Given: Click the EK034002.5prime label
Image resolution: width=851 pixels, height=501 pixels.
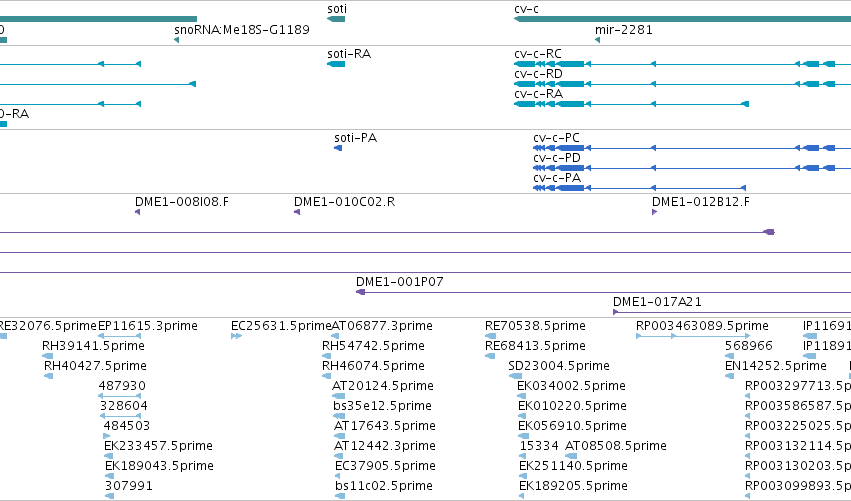Looking at the screenshot, I should pyautogui.click(x=571, y=386).
